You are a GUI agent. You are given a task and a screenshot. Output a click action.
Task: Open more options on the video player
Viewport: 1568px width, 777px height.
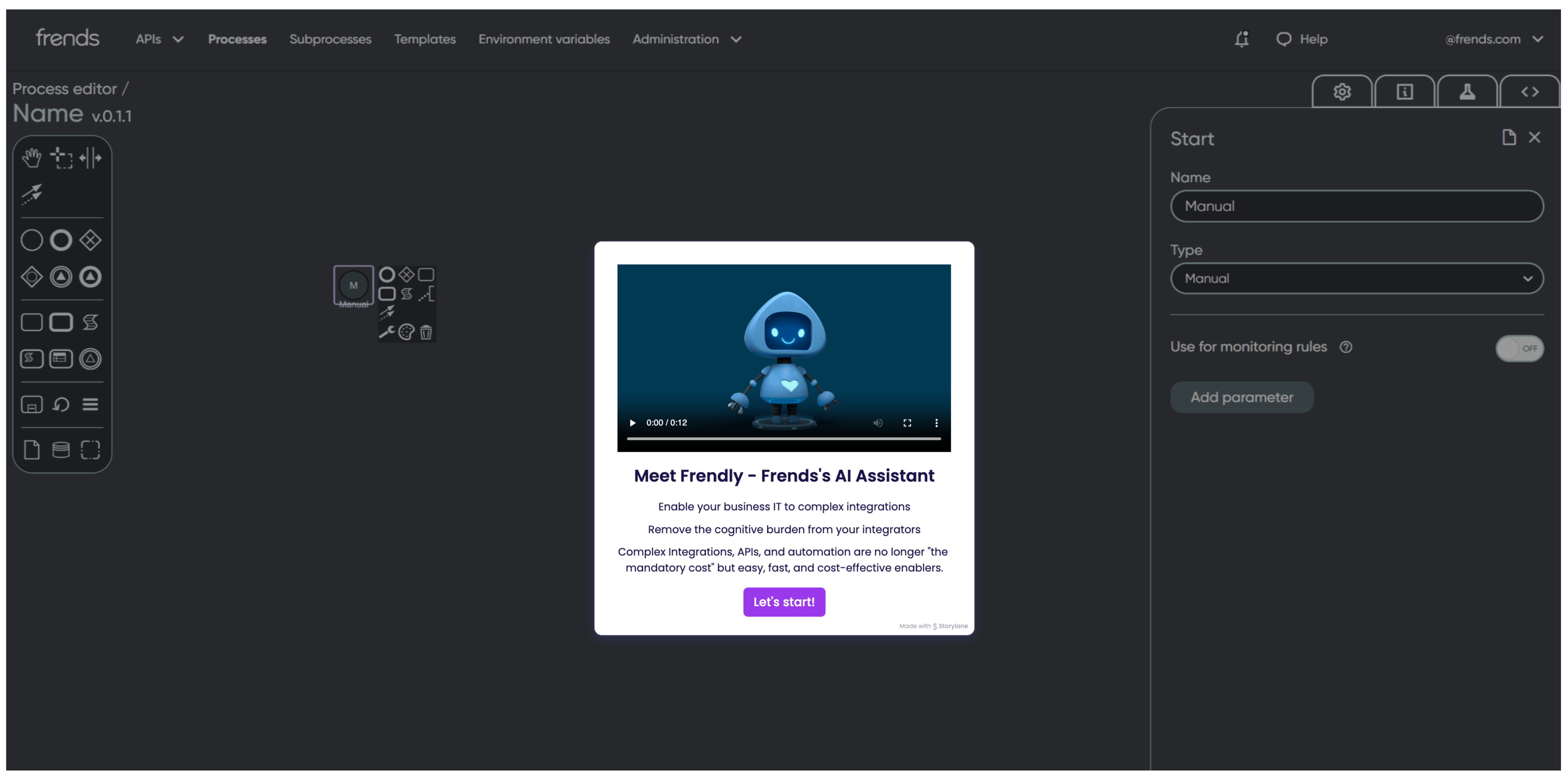(x=936, y=423)
